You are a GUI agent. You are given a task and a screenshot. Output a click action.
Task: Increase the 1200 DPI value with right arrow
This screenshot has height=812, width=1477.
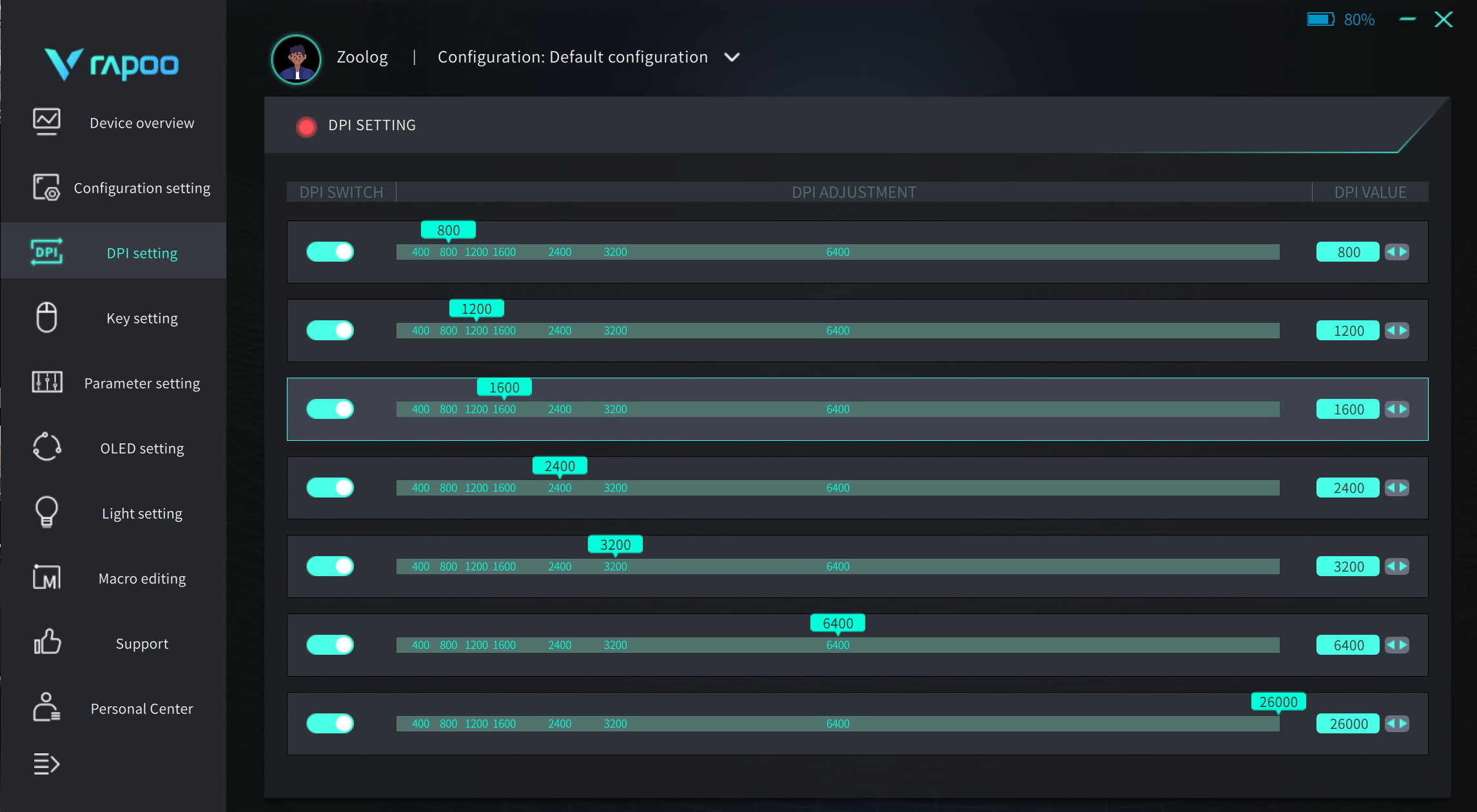pyautogui.click(x=1403, y=331)
